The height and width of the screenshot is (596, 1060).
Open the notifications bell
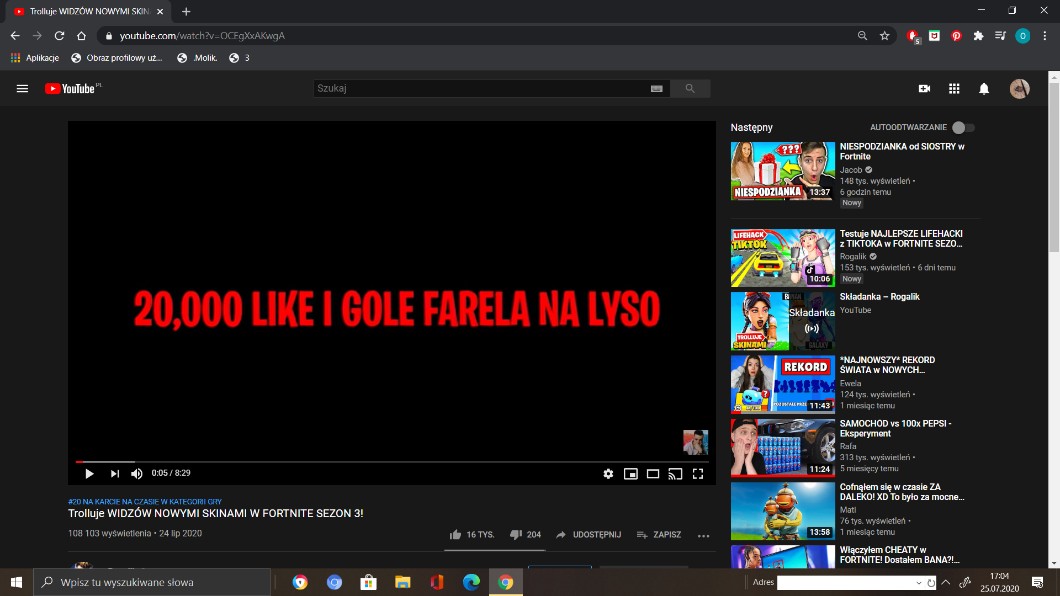click(984, 89)
